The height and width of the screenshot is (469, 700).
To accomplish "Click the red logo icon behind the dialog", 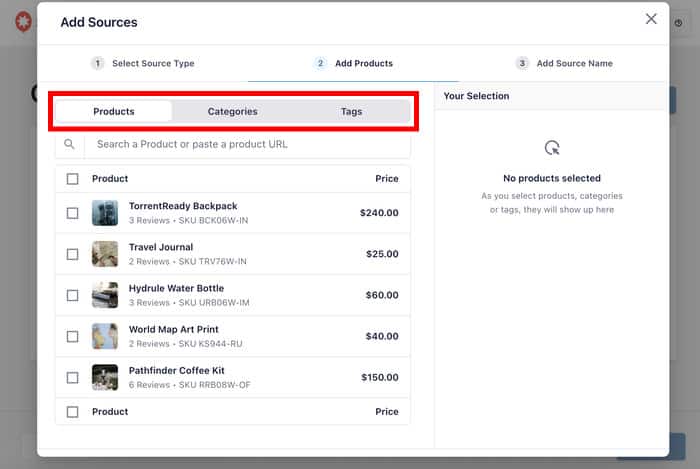I will [x=23, y=21].
